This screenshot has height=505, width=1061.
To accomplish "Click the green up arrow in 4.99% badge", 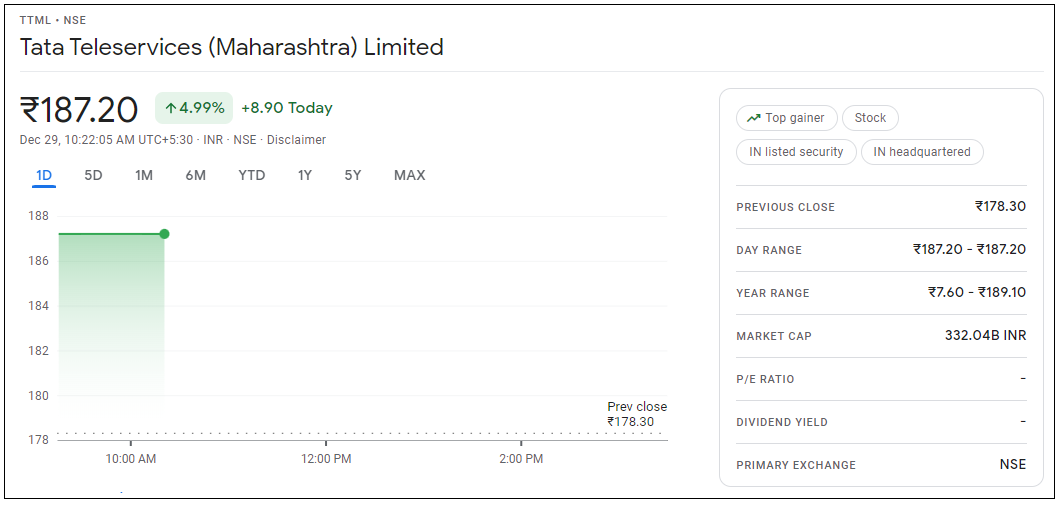I will (171, 108).
